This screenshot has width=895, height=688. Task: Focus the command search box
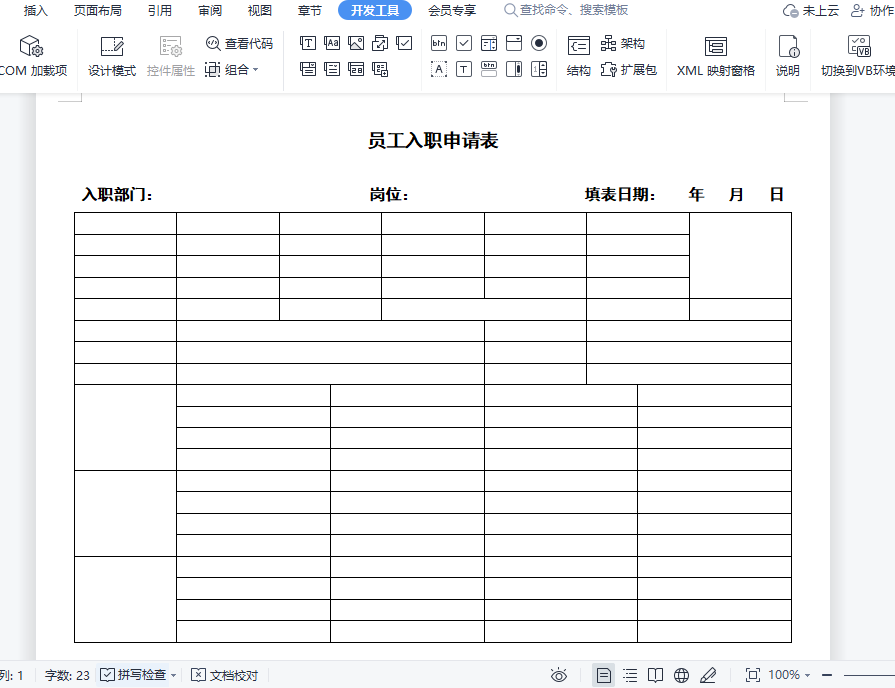pos(566,10)
